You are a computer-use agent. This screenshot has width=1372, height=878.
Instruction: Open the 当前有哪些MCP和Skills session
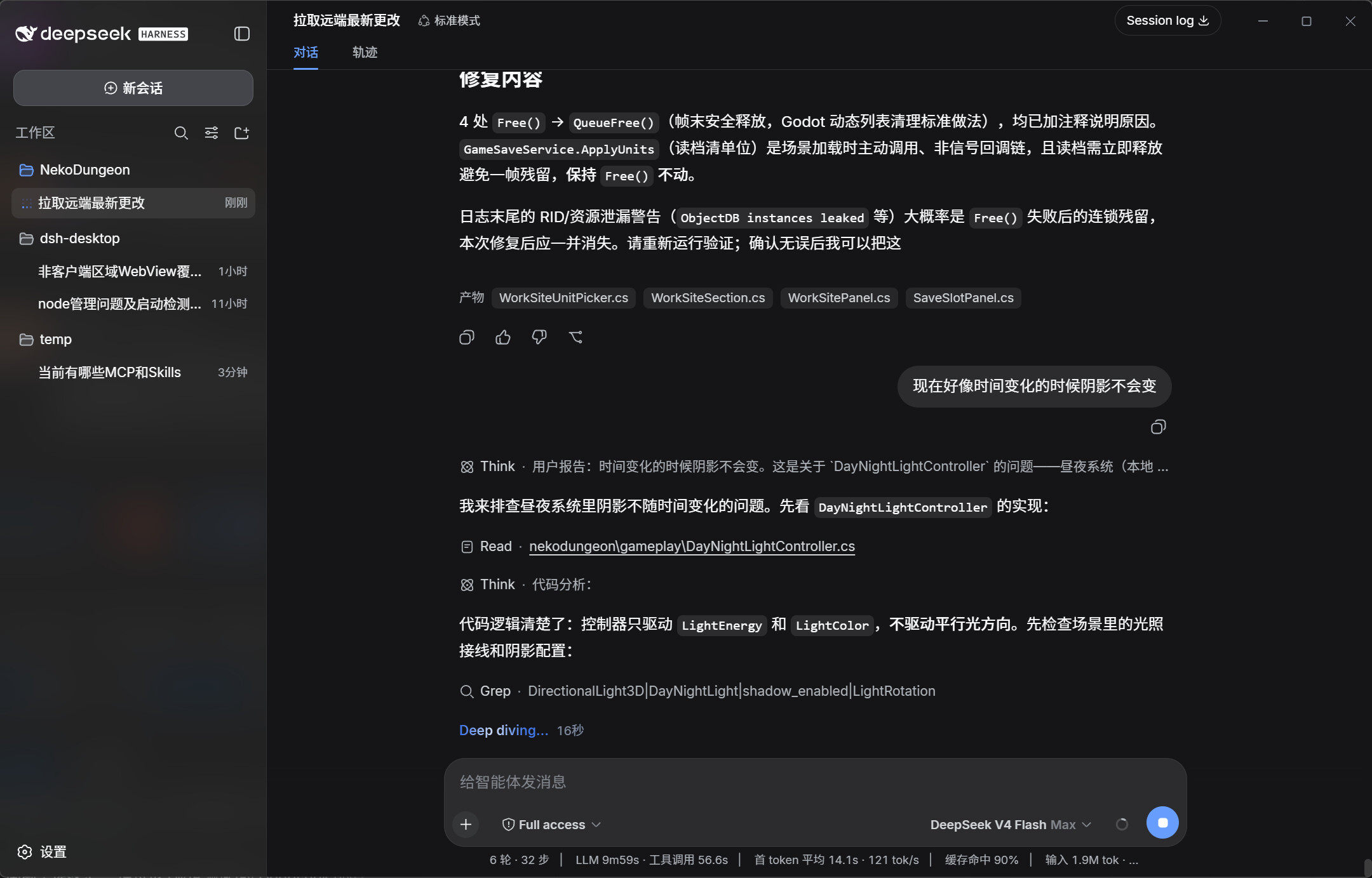click(133, 373)
